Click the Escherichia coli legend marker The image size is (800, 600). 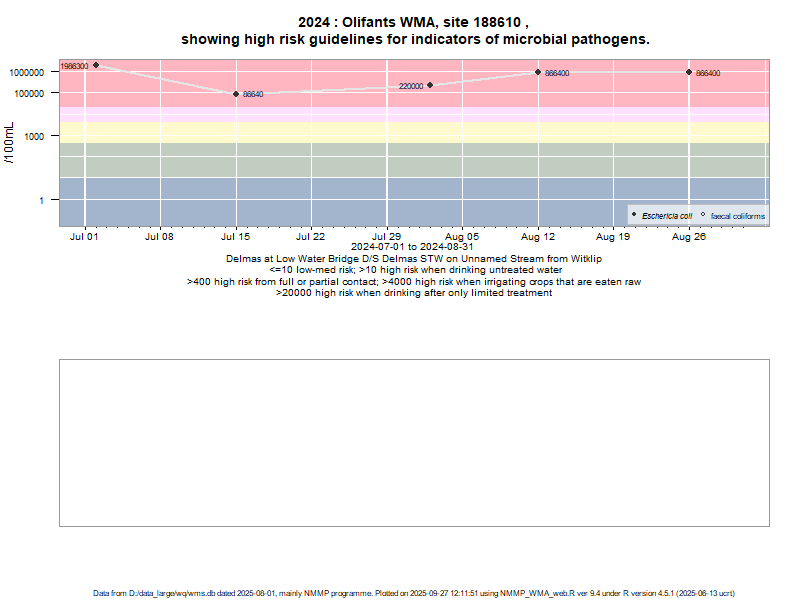[635, 215]
